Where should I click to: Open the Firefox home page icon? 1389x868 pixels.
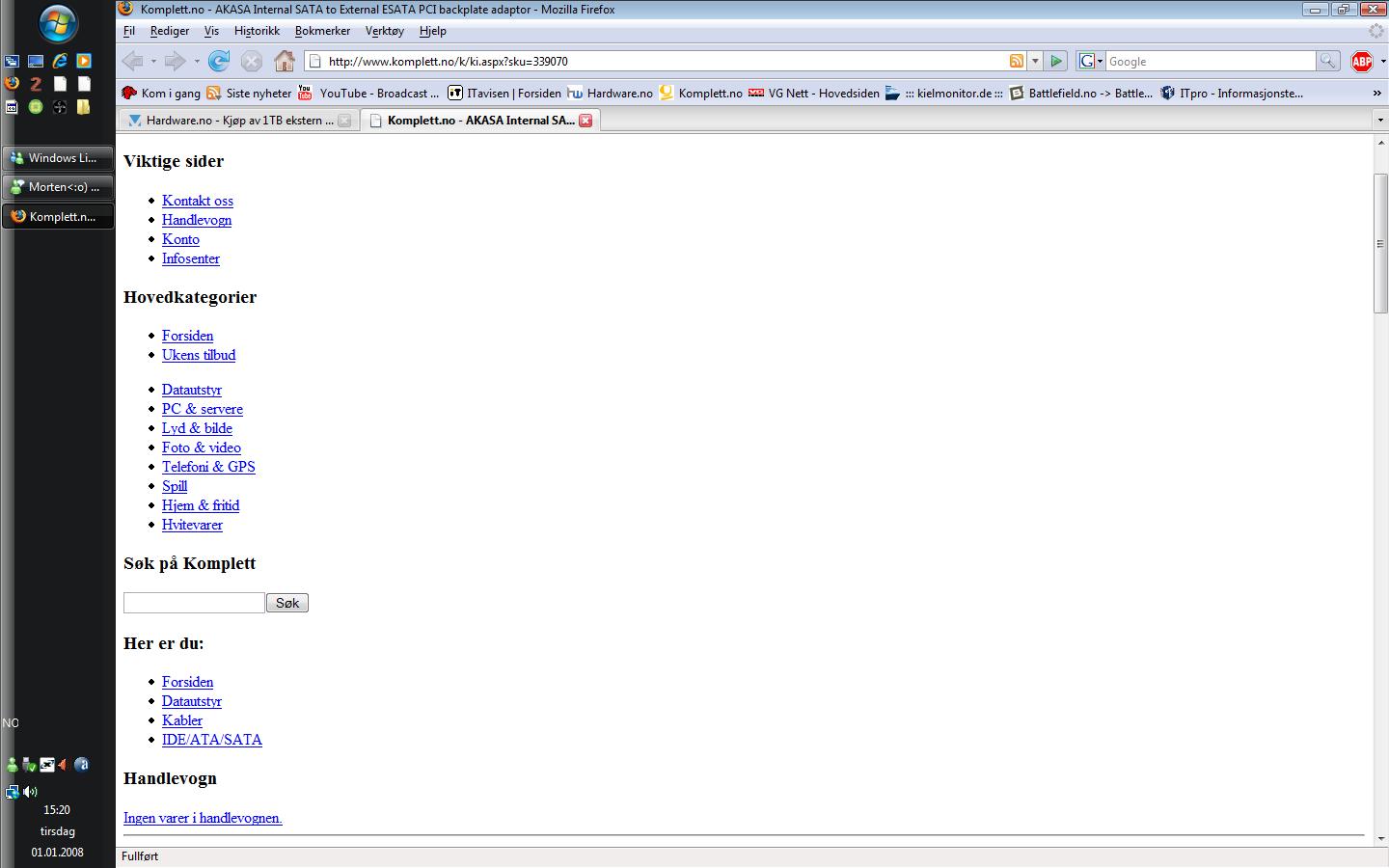pyautogui.click(x=285, y=61)
